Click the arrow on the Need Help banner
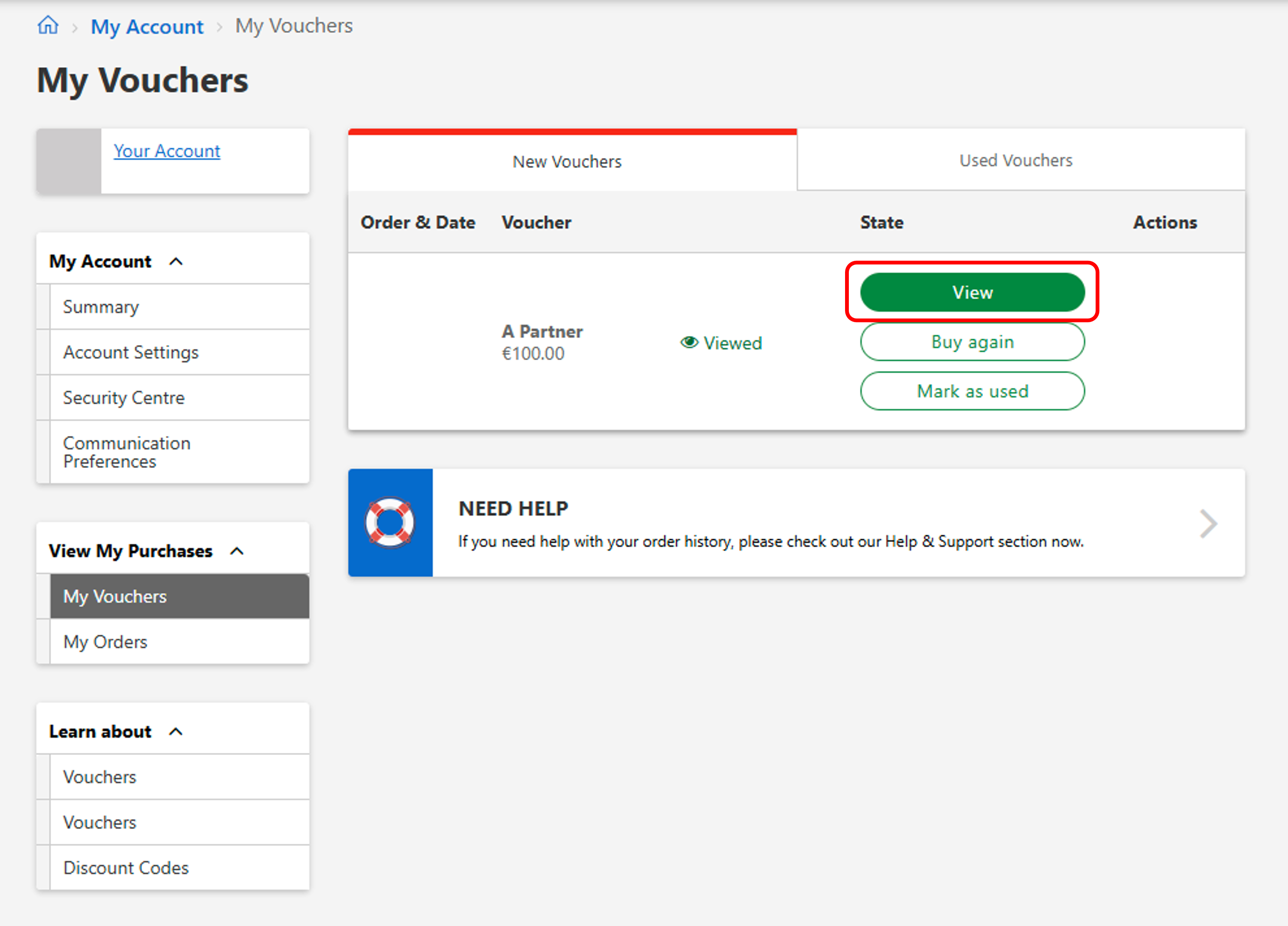 1208,524
